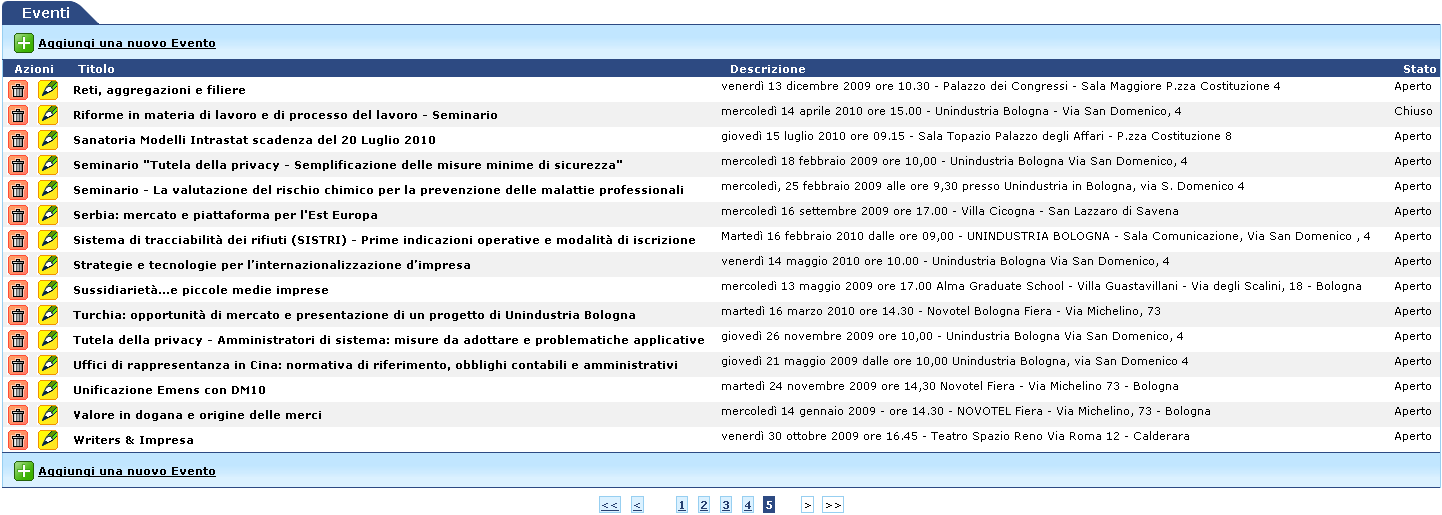Delete the 'Sussidiarietà...e piccole medie imprese' event

click(18, 290)
